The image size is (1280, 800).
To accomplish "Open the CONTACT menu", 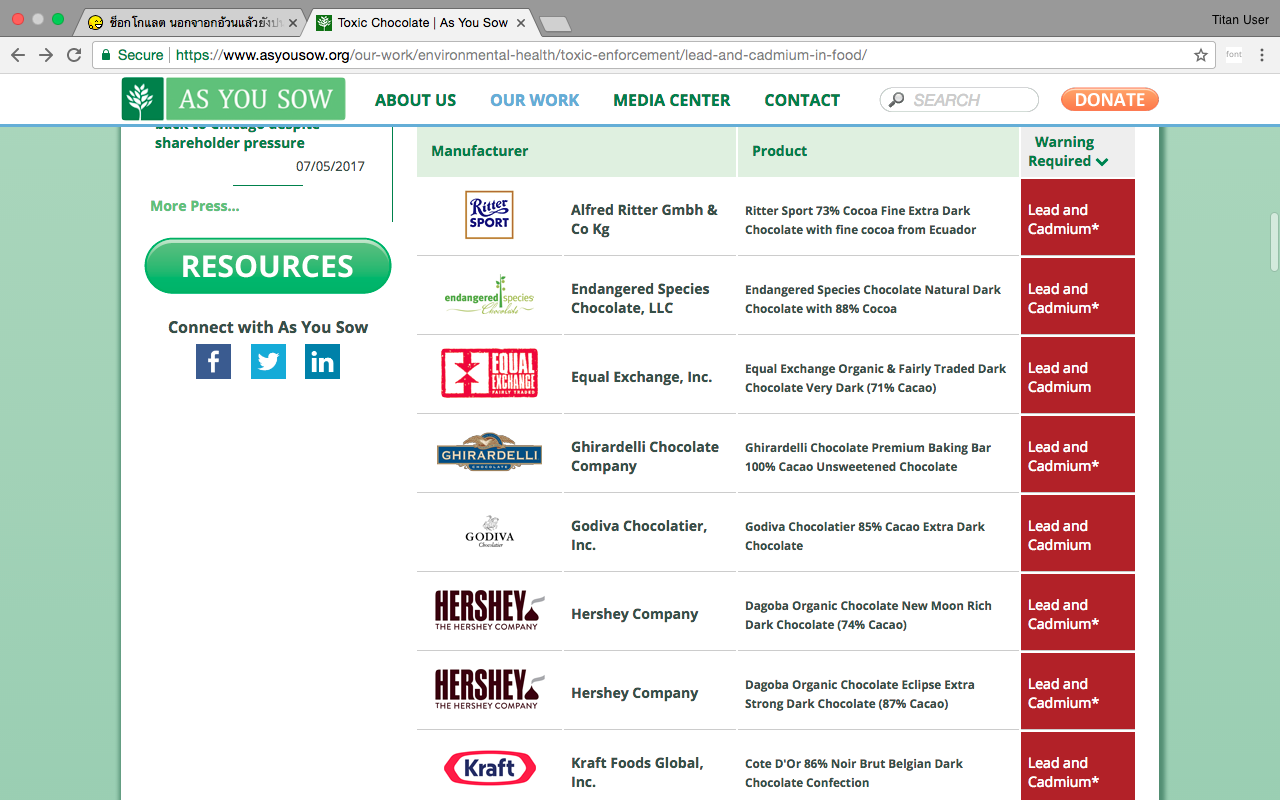I will pyautogui.click(x=802, y=100).
